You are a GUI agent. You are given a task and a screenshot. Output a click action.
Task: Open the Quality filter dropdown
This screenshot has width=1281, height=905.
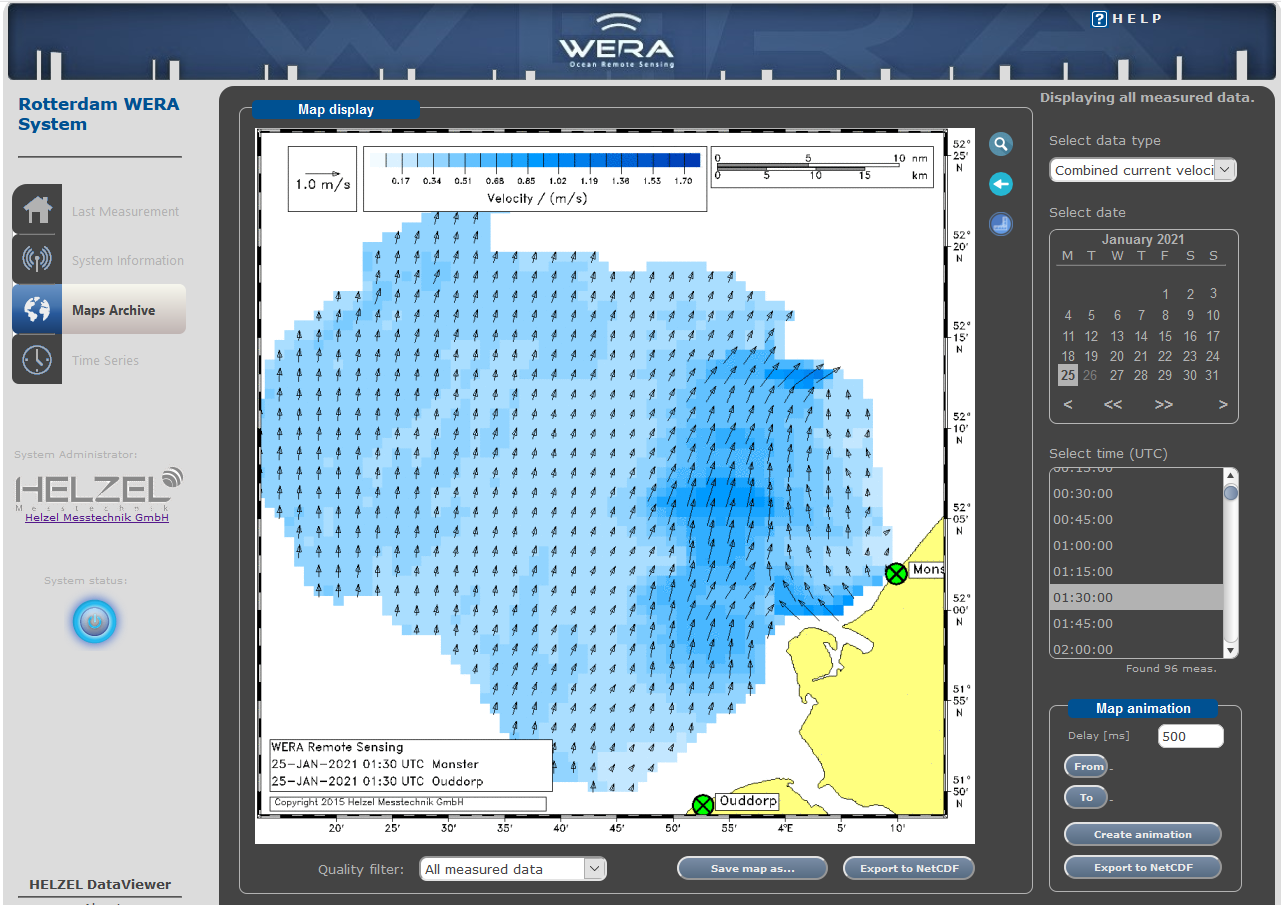513,869
